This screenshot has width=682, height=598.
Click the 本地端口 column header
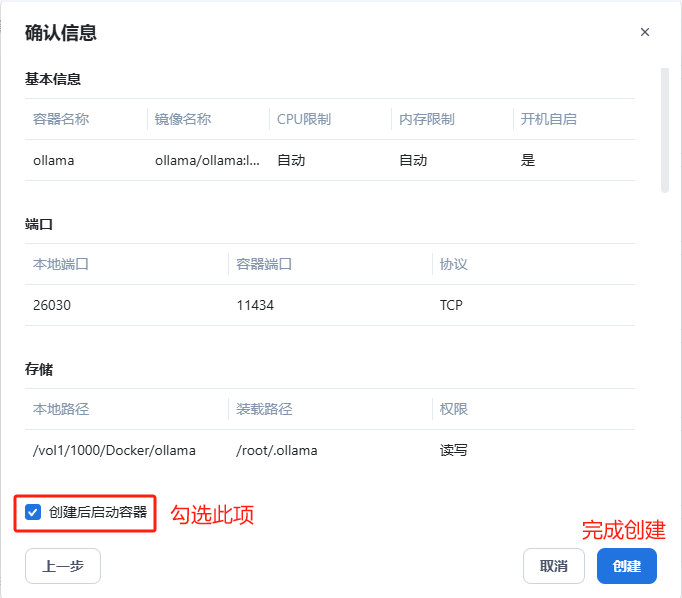(61, 264)
